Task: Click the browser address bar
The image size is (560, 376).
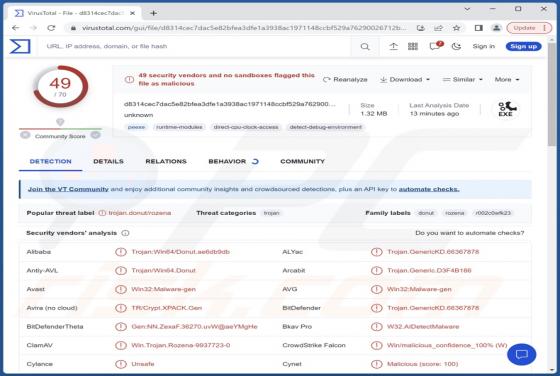Action: [243, 28]
